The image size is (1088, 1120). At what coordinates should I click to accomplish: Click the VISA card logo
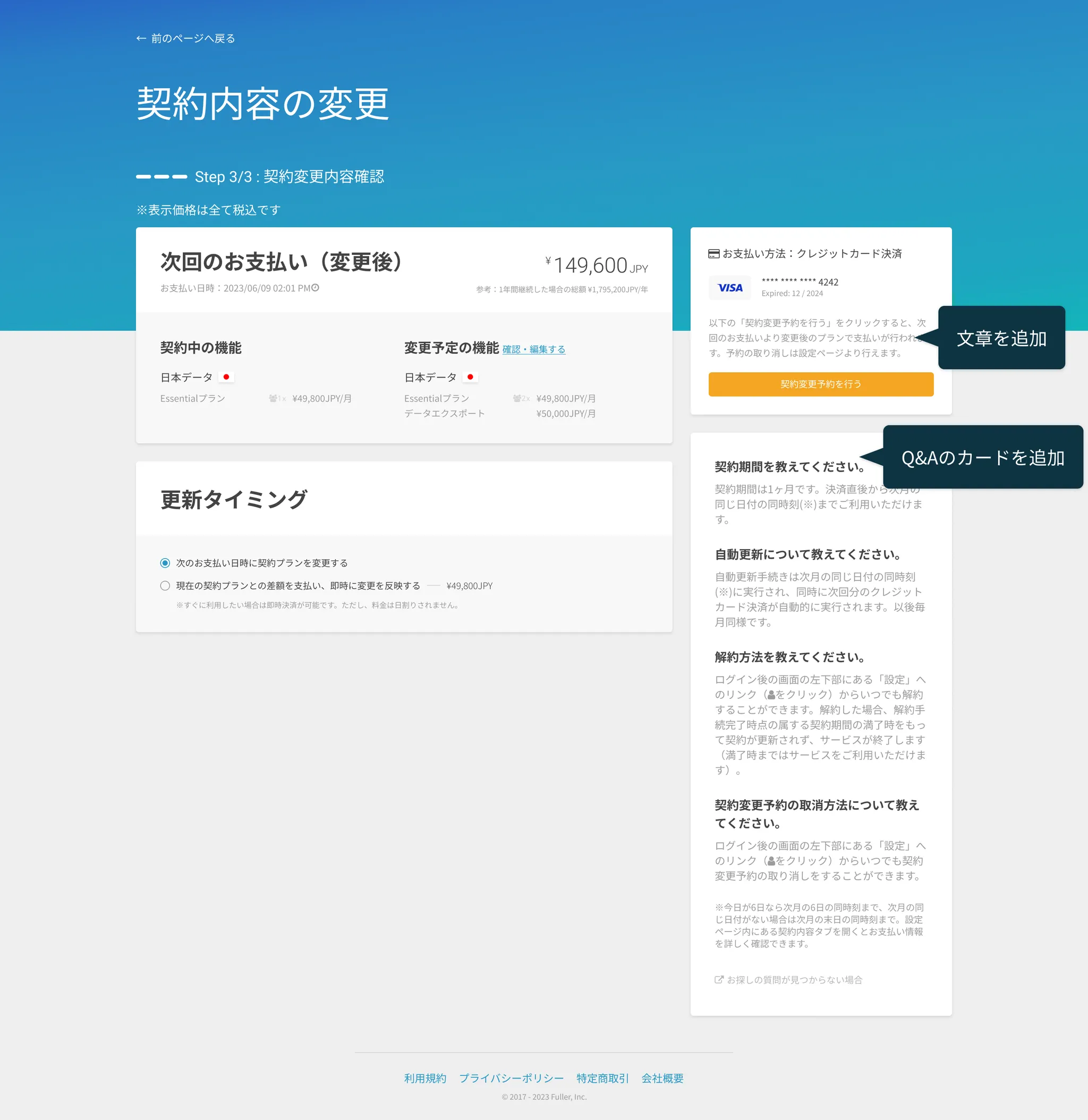(730, 288)
